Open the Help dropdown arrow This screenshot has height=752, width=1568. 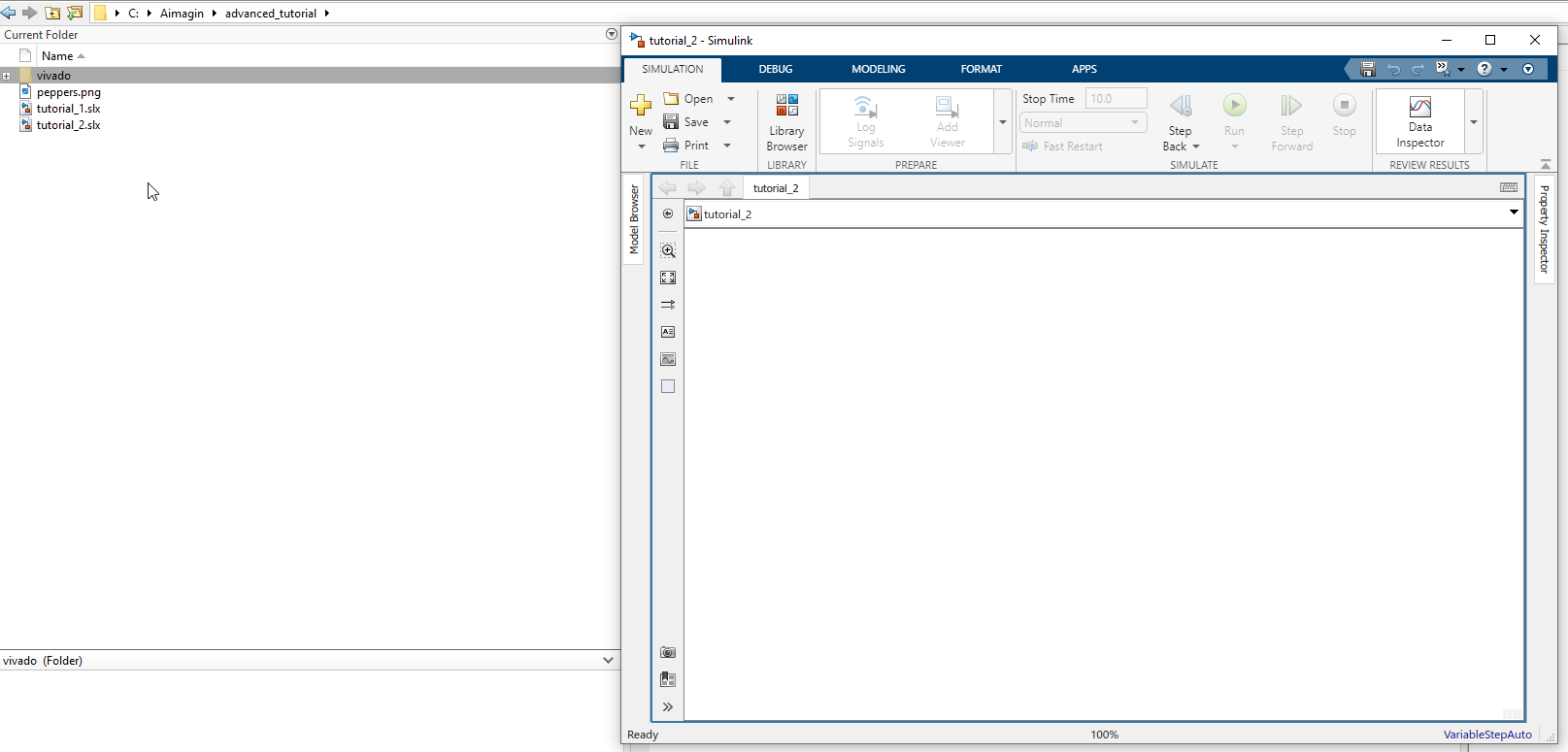1504,70
